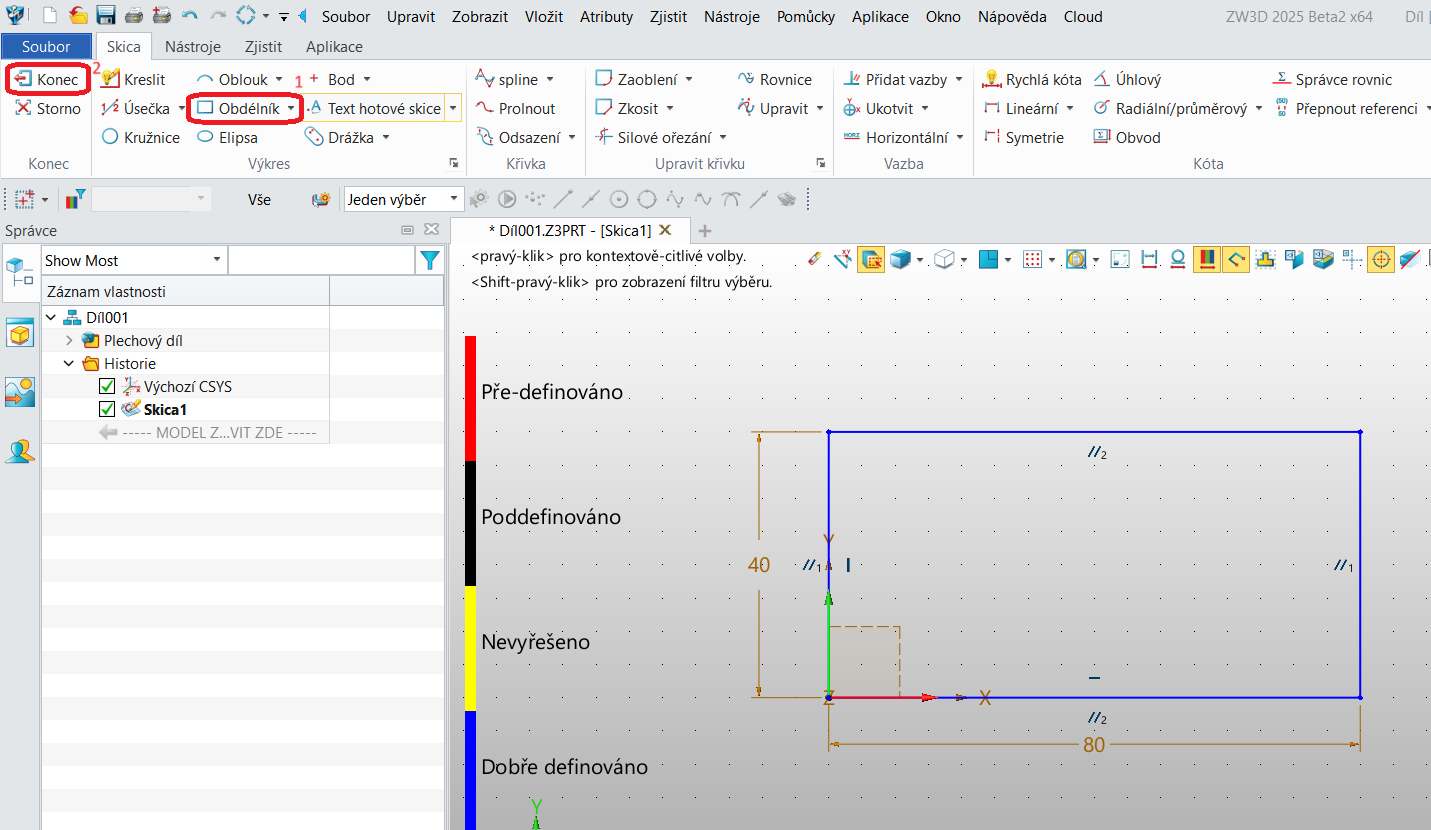Click the blue Soubor button
1431x830 pixels.
tap(46, 47)
